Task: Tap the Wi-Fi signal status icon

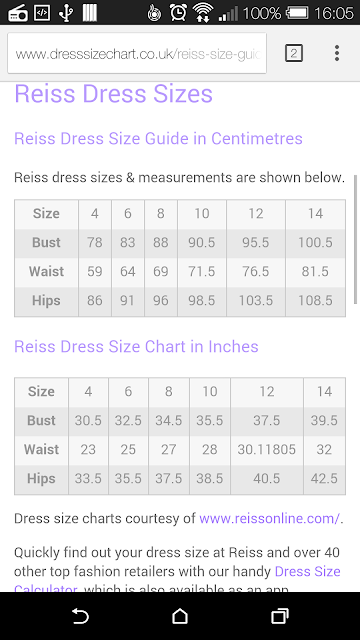Action: point(202,13)
